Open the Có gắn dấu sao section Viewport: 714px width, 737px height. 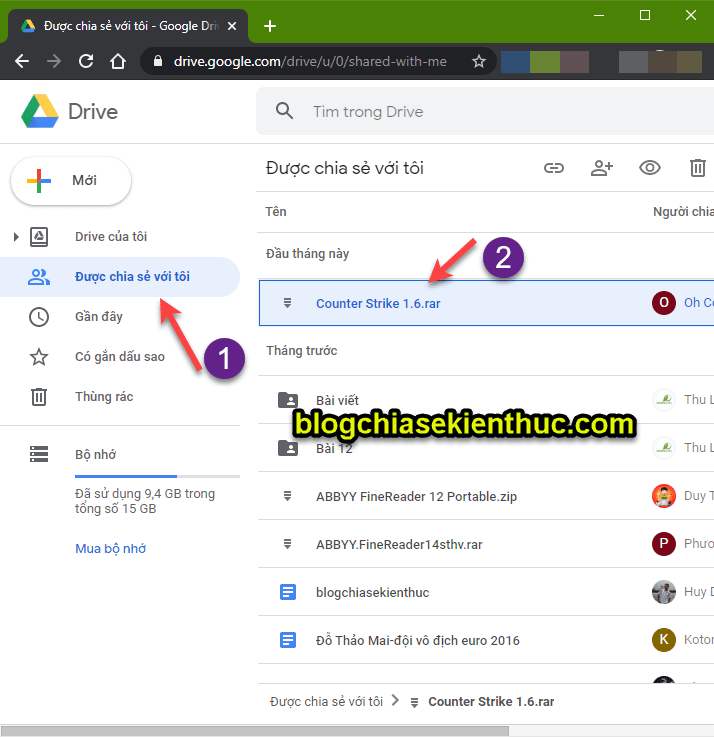[x=120, y=357]
